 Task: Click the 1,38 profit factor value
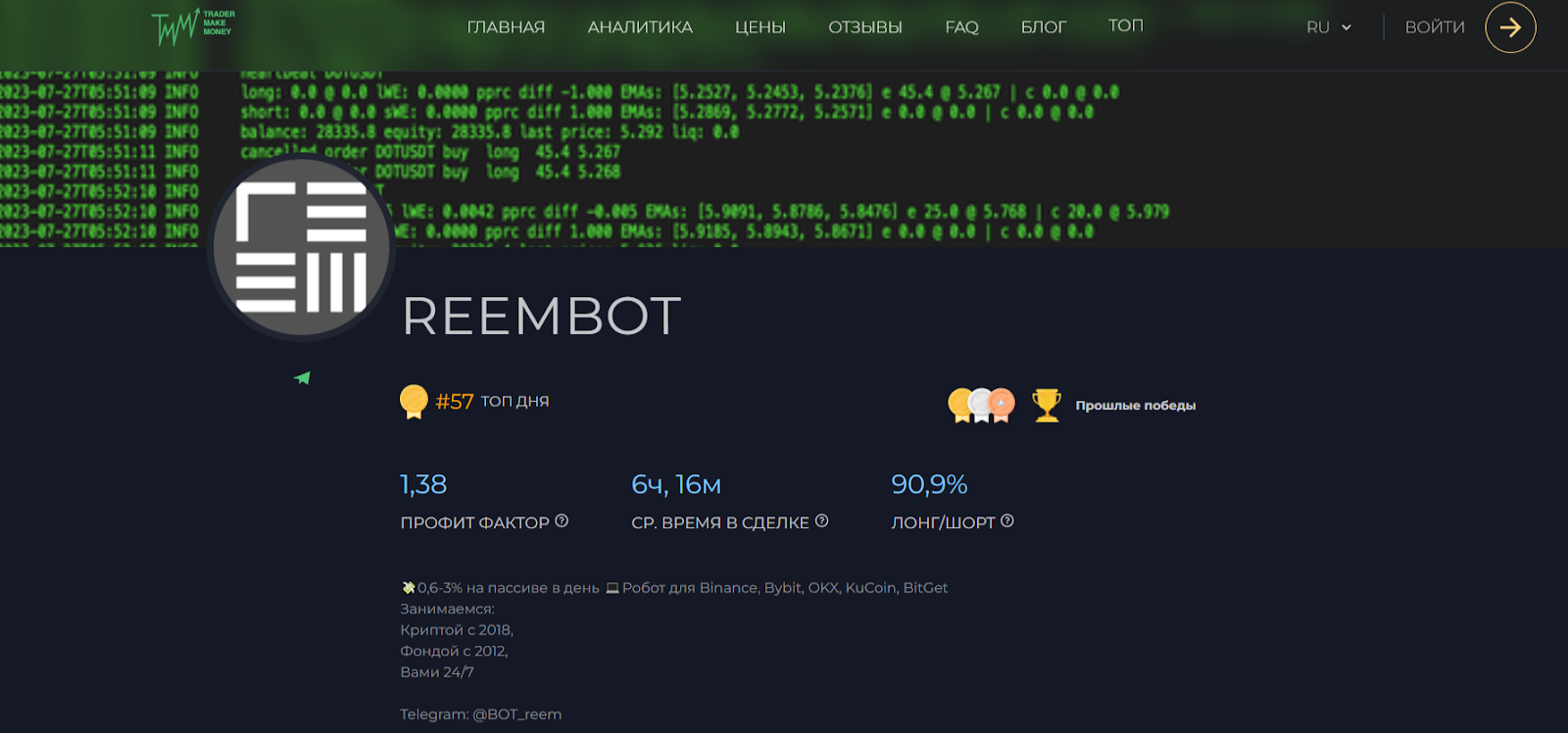[423, 484]
